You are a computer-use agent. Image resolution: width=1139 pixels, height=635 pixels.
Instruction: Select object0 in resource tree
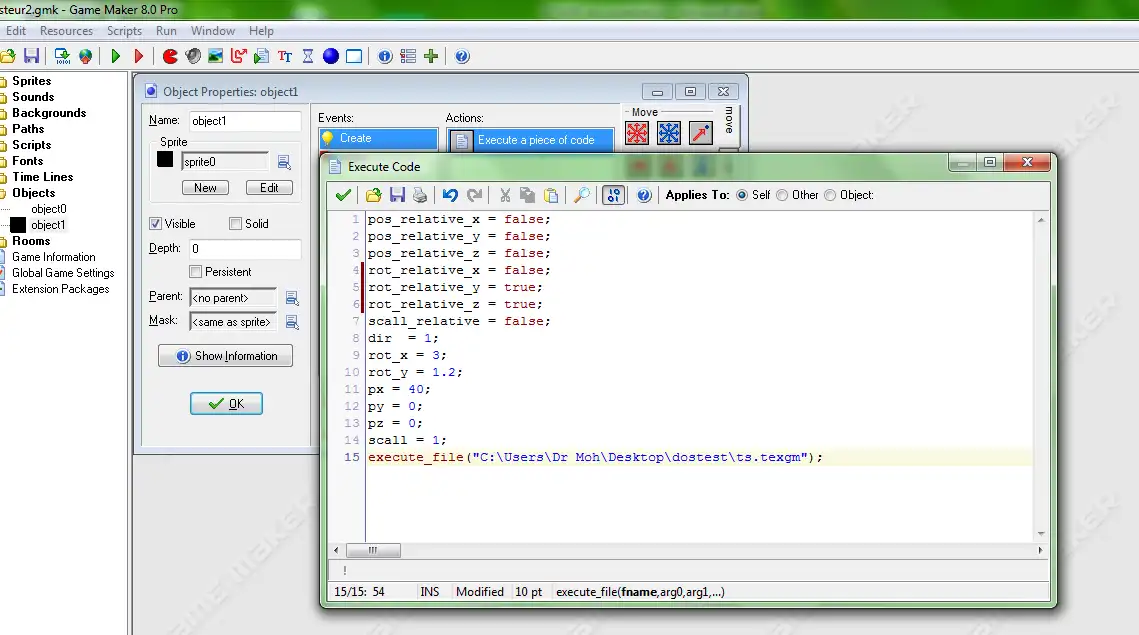(49, 209)
